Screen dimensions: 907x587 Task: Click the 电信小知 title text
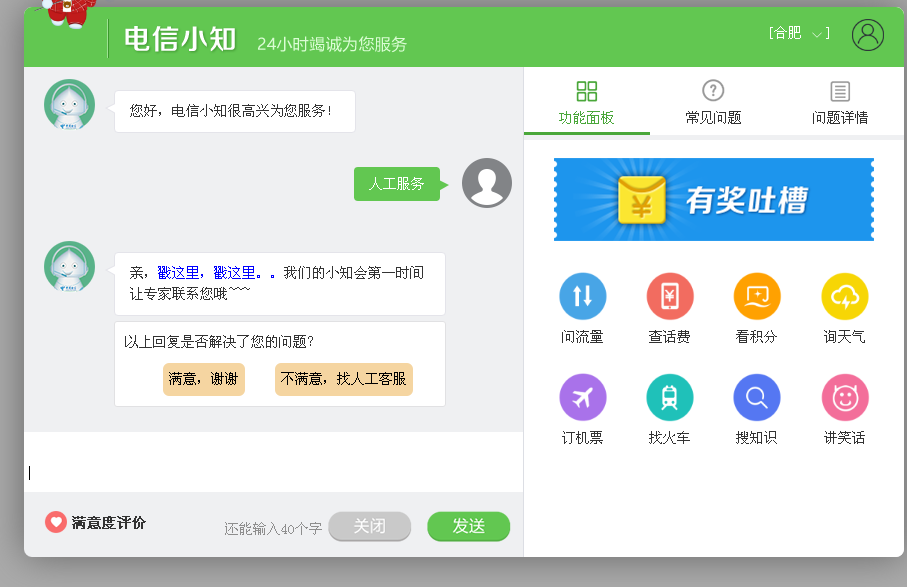point(180,39)
